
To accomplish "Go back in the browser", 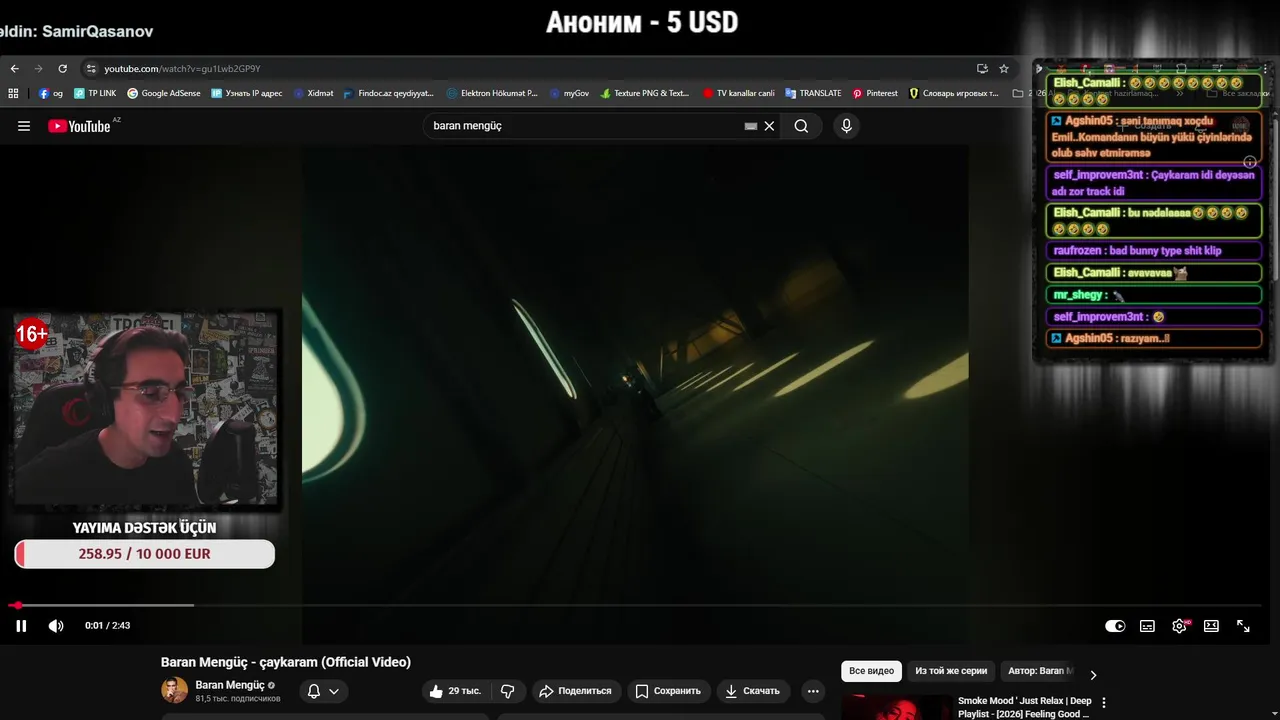I will click(x=14, y=69).
